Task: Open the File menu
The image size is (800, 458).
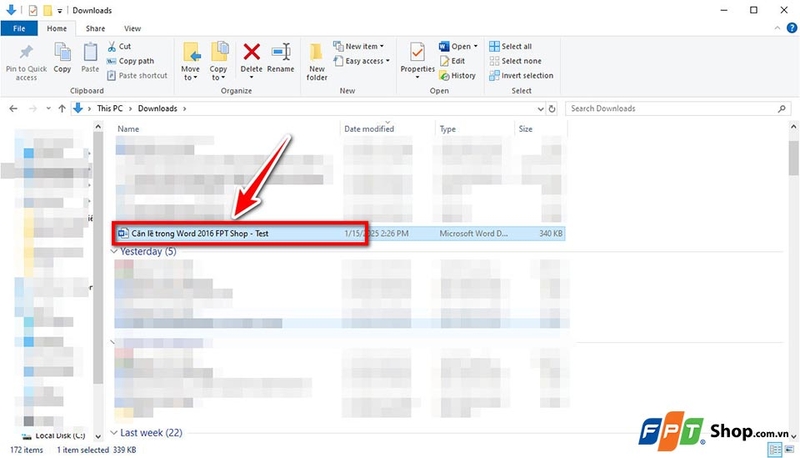Action: pyautogui.click(x=19, y=29)
